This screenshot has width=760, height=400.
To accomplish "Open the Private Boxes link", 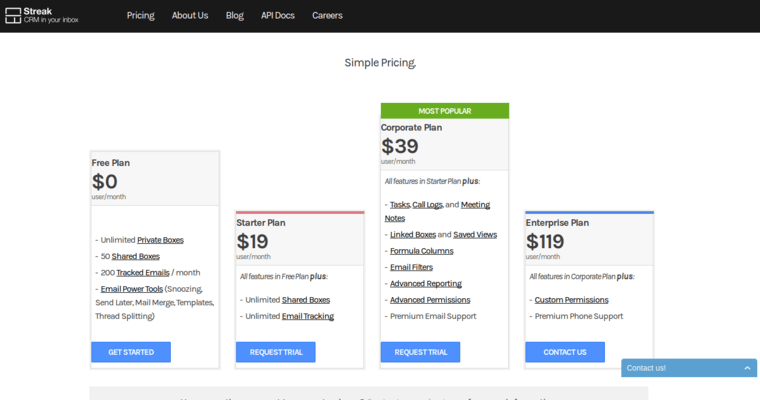I will click(160, 240).
